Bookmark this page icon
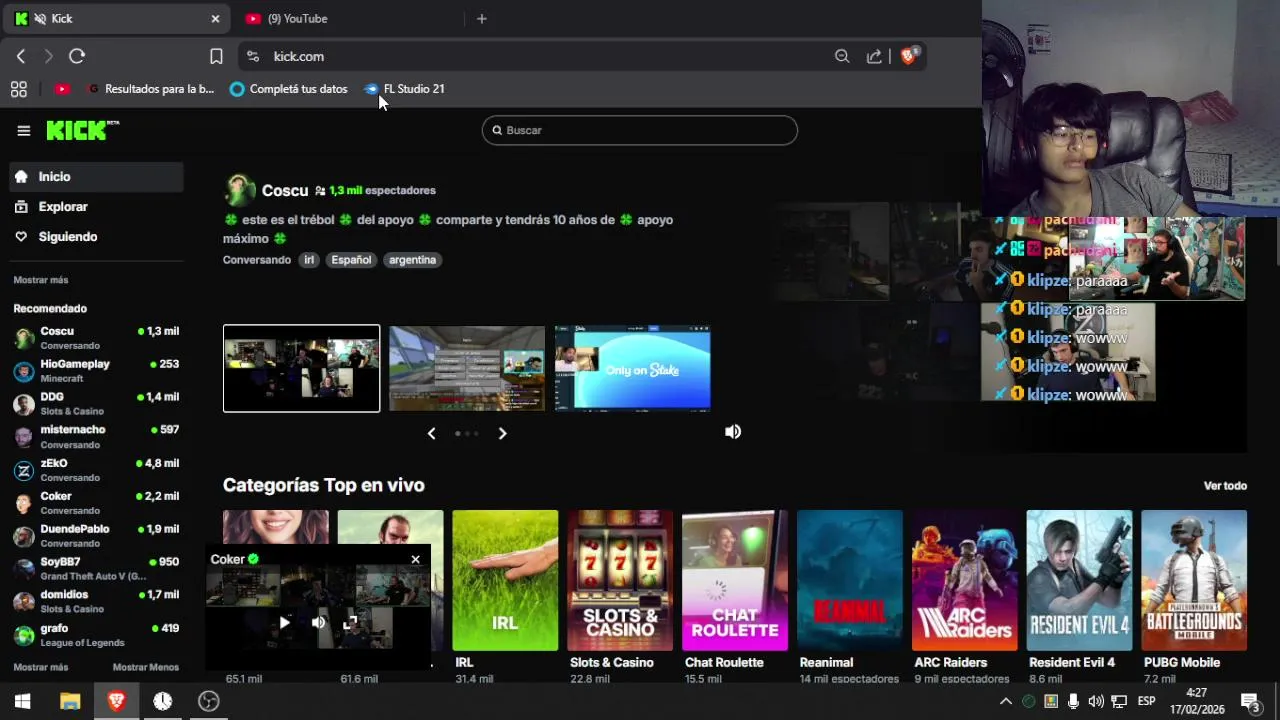Viewport: 1280px width, 720px height. [216, 56]
